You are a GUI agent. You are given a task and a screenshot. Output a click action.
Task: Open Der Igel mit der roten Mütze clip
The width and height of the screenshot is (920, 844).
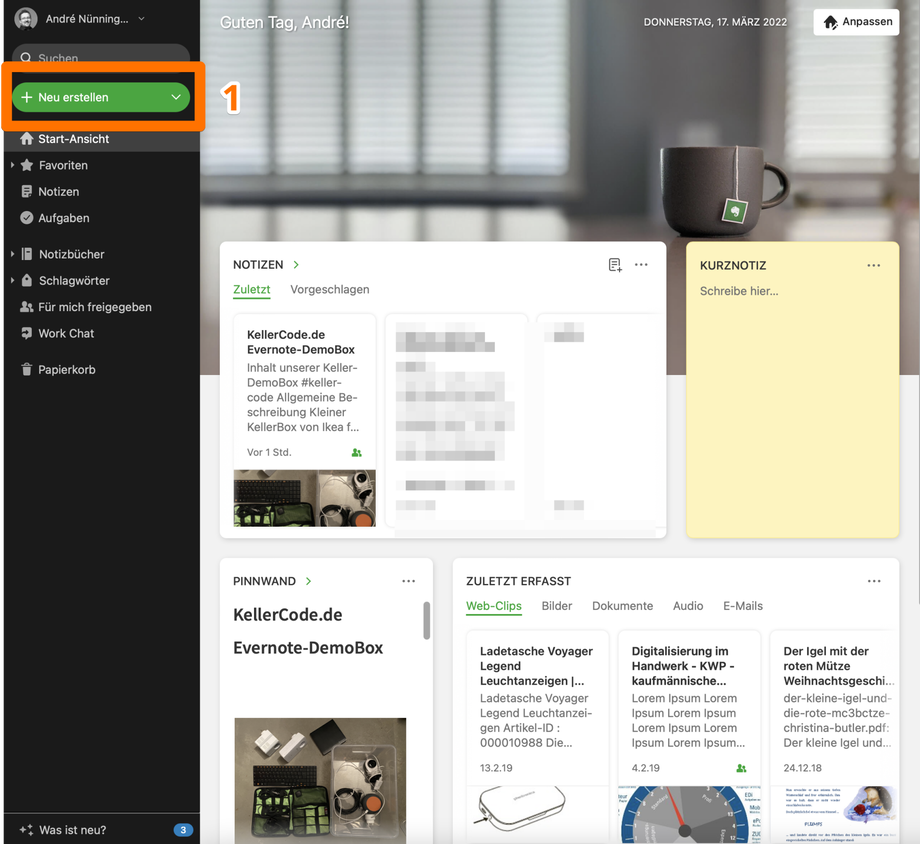pyautogui.click(x=834, y=737)
